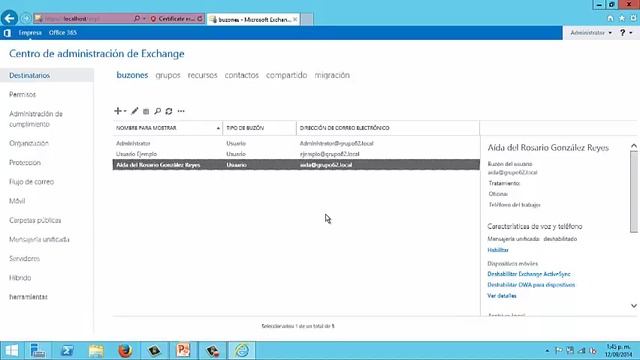
Task: Click Deshabilitar OWA para dispositivos link
Action: (531, 284)
